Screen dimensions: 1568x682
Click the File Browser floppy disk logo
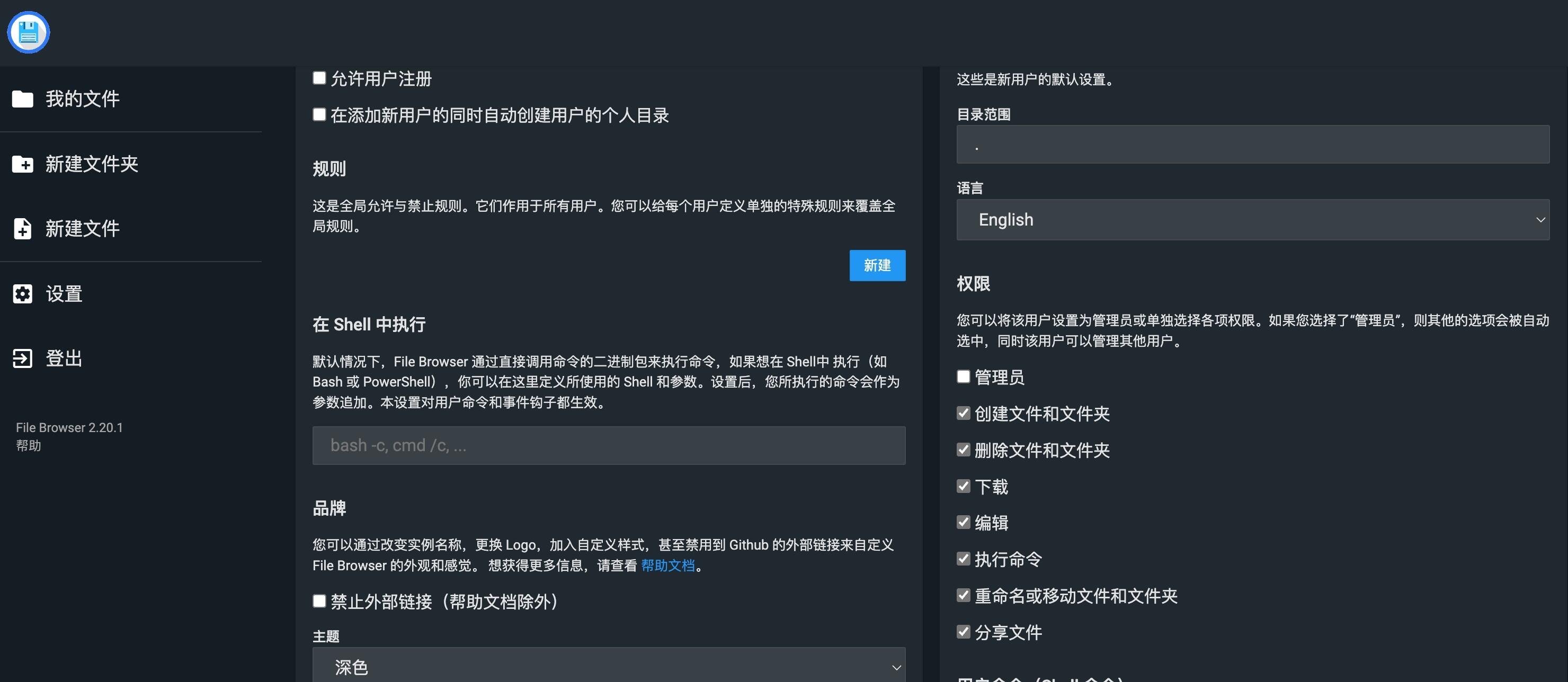(x=28, y=32)
